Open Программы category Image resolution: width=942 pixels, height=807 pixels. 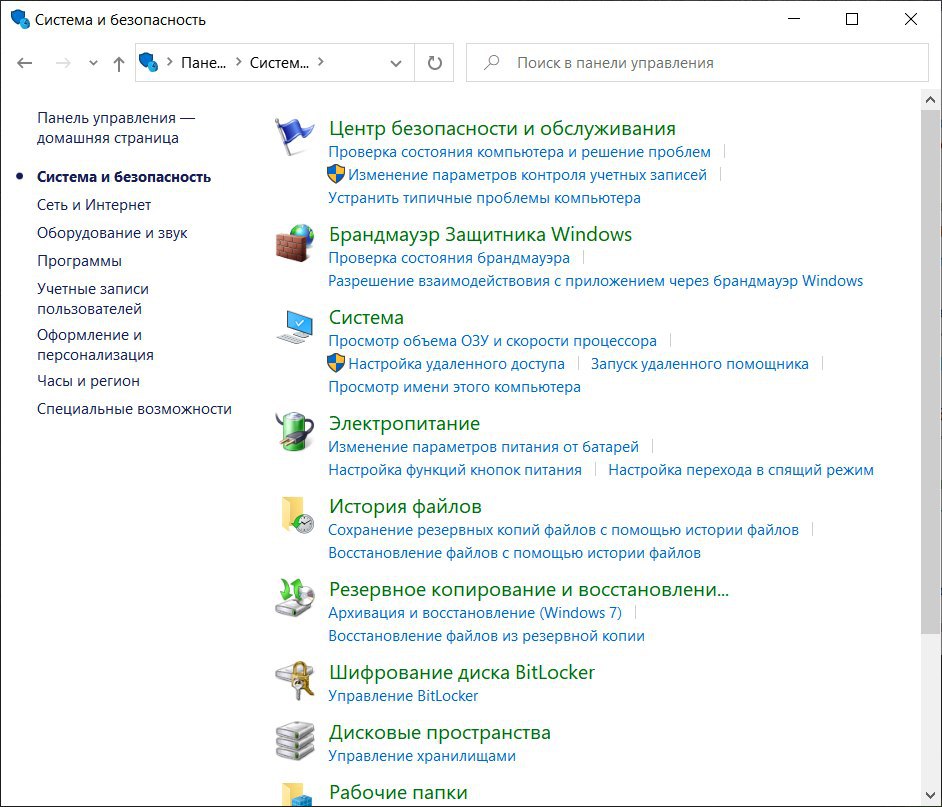[79, 261]
